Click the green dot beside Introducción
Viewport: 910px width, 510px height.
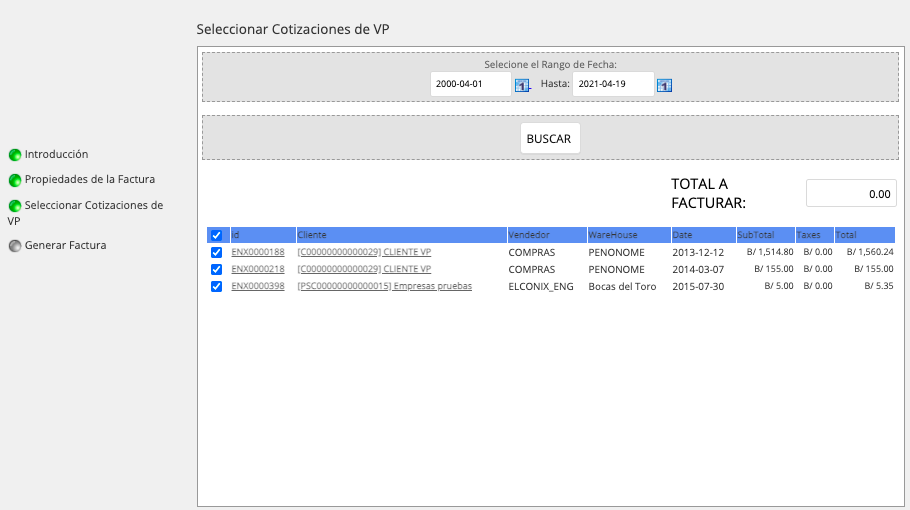[15, 155]
